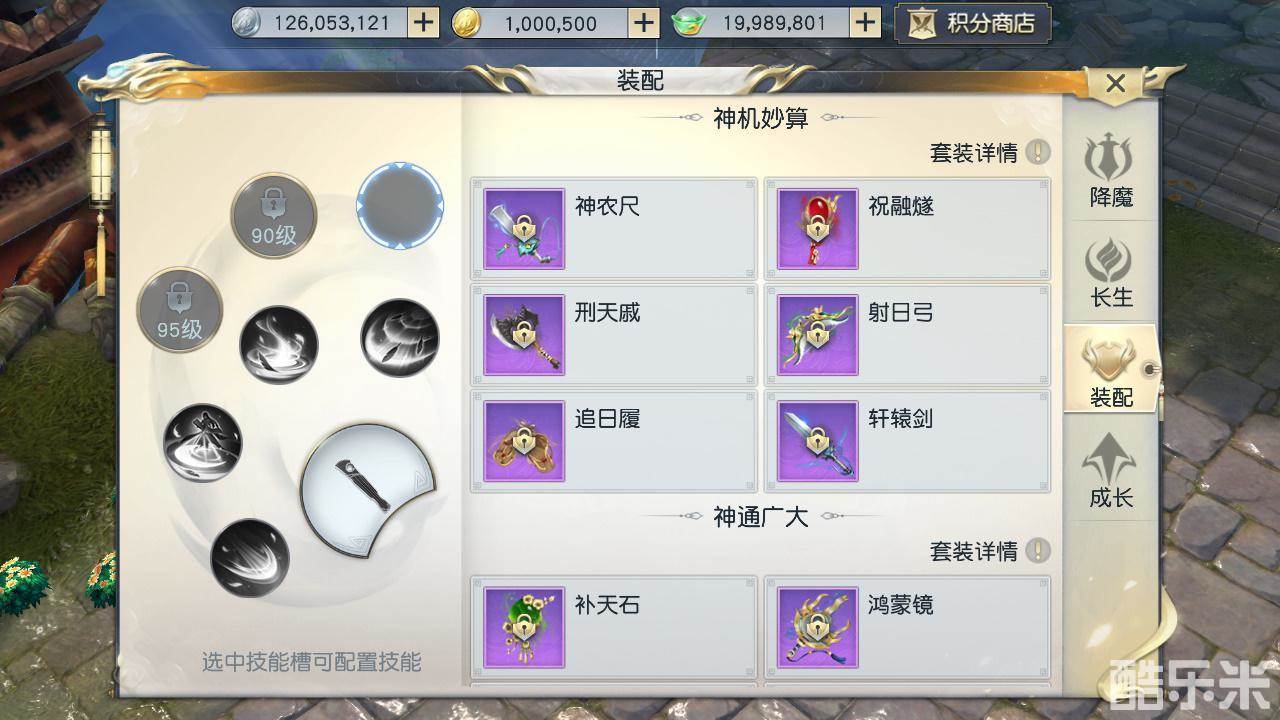Select the locked 90级 skill slot
This screenshot has height=720, width=1280.
click(274, 215)
